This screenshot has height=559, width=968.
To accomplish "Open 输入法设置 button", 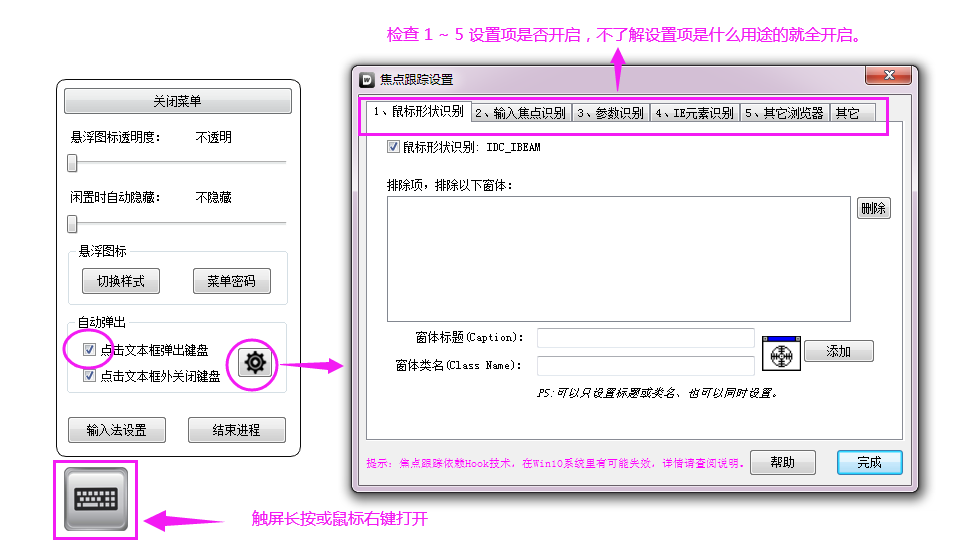I will tap(116, 430).
